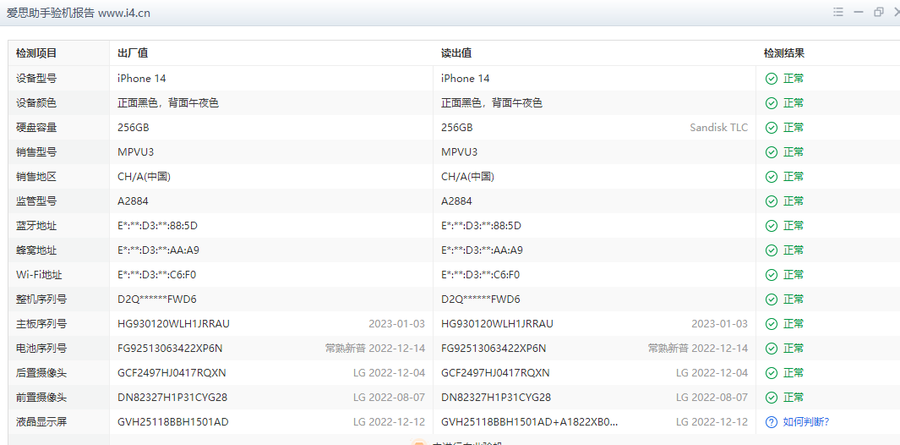
Task: Click factory value 正面黑色,背面午夜色
Action: [x=168, y=103]
